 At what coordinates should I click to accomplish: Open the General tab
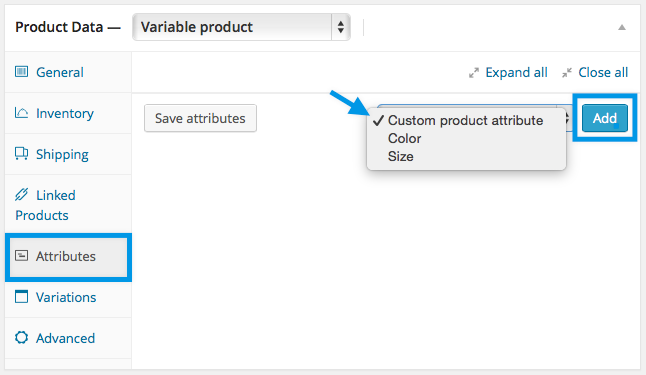[x=68, y=72]
